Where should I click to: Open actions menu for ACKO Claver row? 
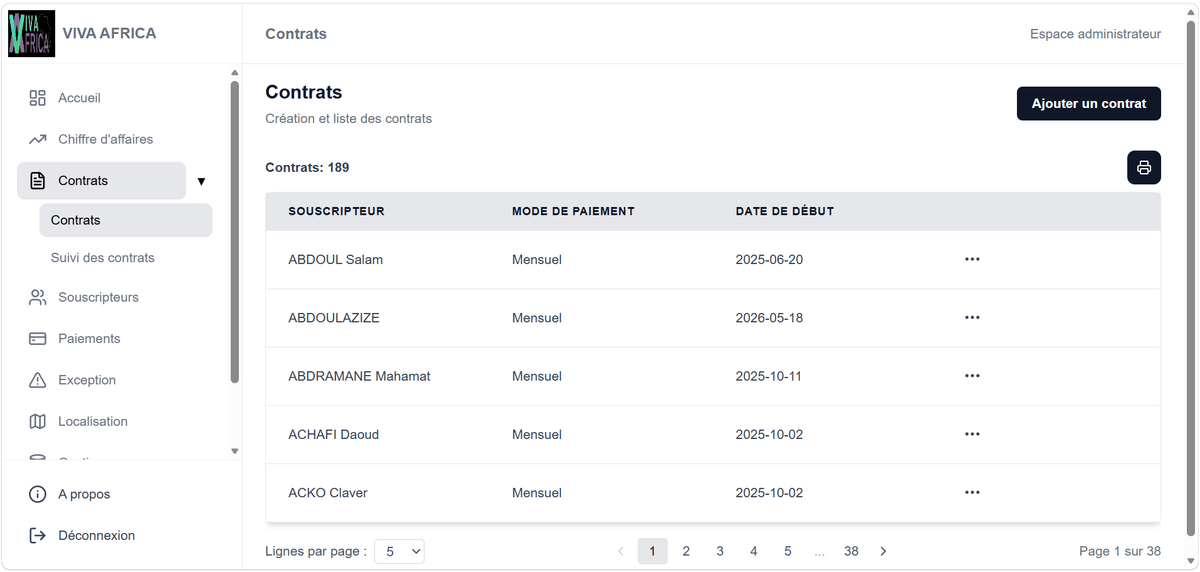point(972,493)
